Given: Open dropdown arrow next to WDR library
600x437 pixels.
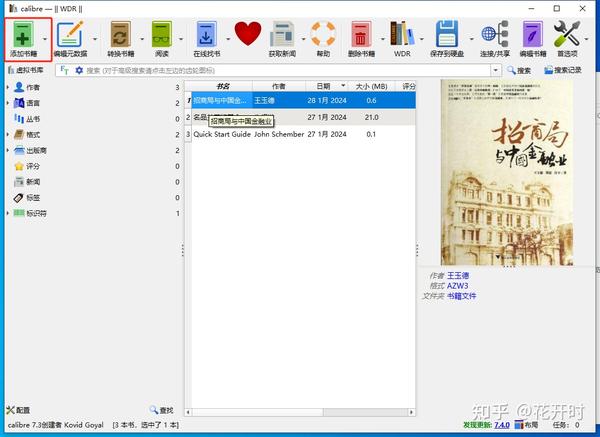Looking at the screenshot, I should tap(422, 39).
